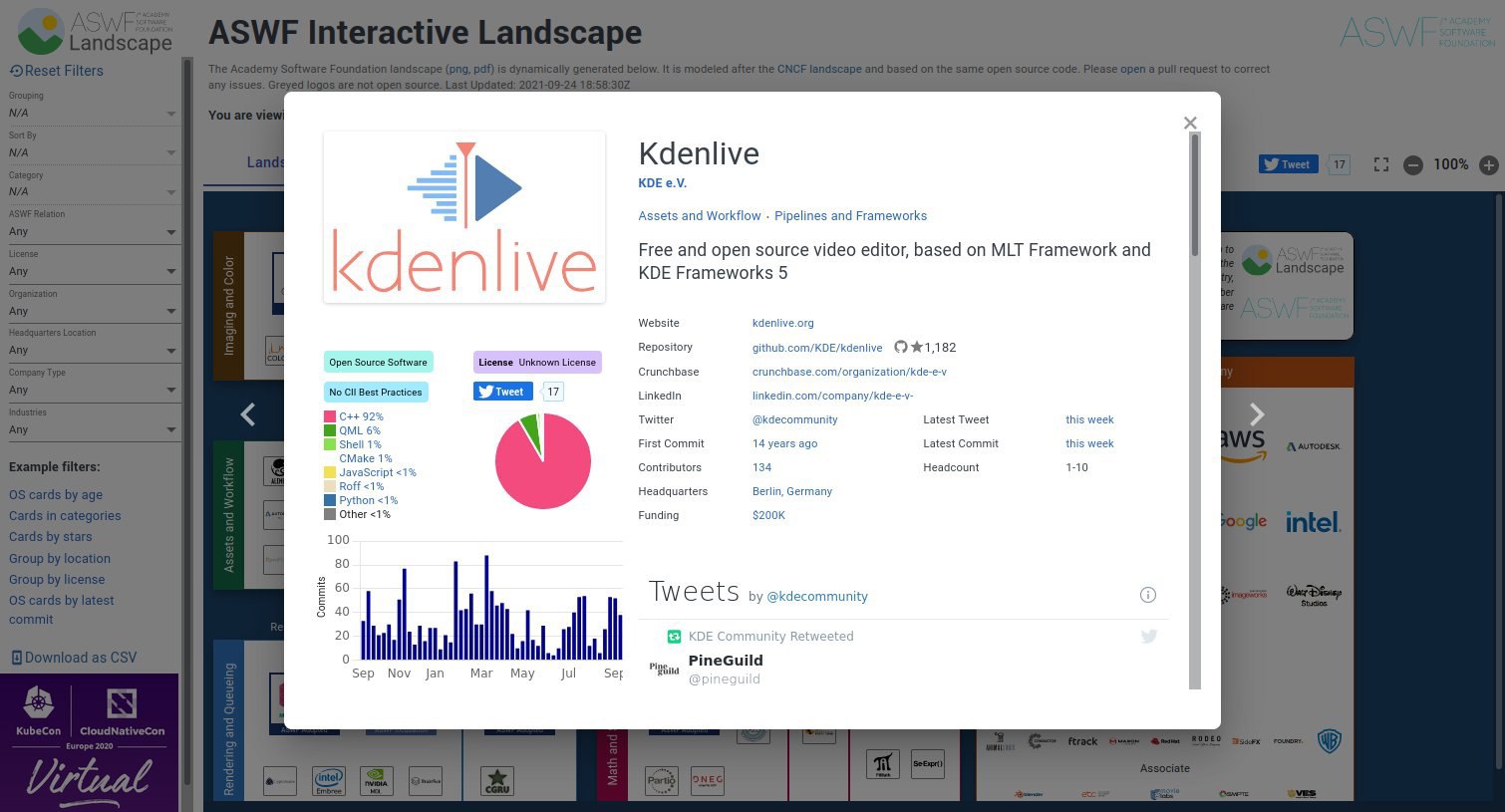The width and height of the screenshot is (1505, 812).
Task: Click Latest Tweet this week link
Action: point(1089,419)
